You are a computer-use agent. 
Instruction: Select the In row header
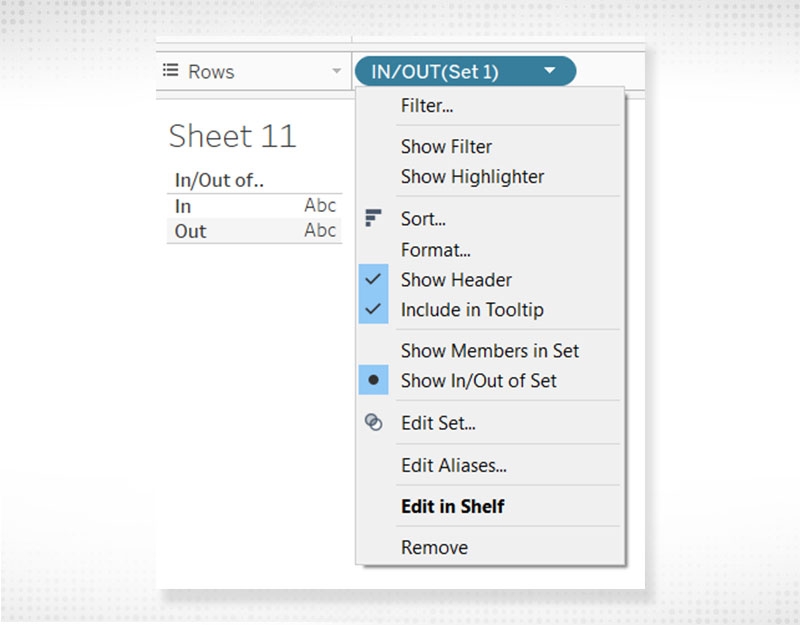[183, 206]
